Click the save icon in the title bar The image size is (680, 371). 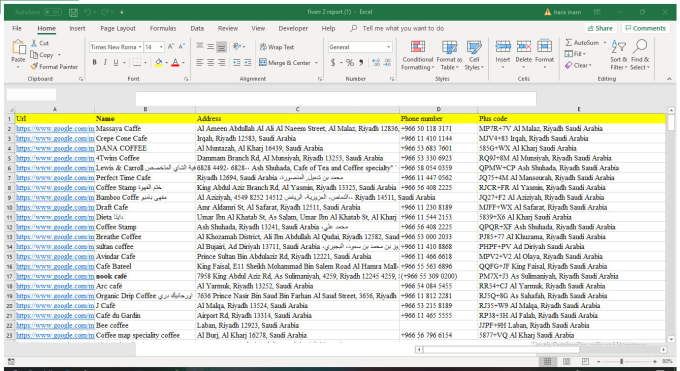click(x=73, y=12)
